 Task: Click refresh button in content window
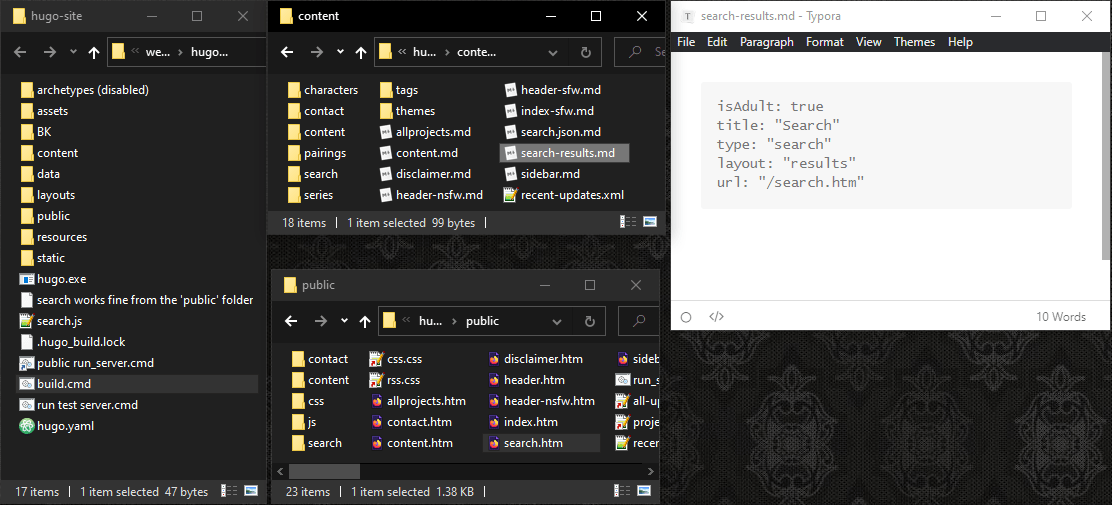coord(585,52)
